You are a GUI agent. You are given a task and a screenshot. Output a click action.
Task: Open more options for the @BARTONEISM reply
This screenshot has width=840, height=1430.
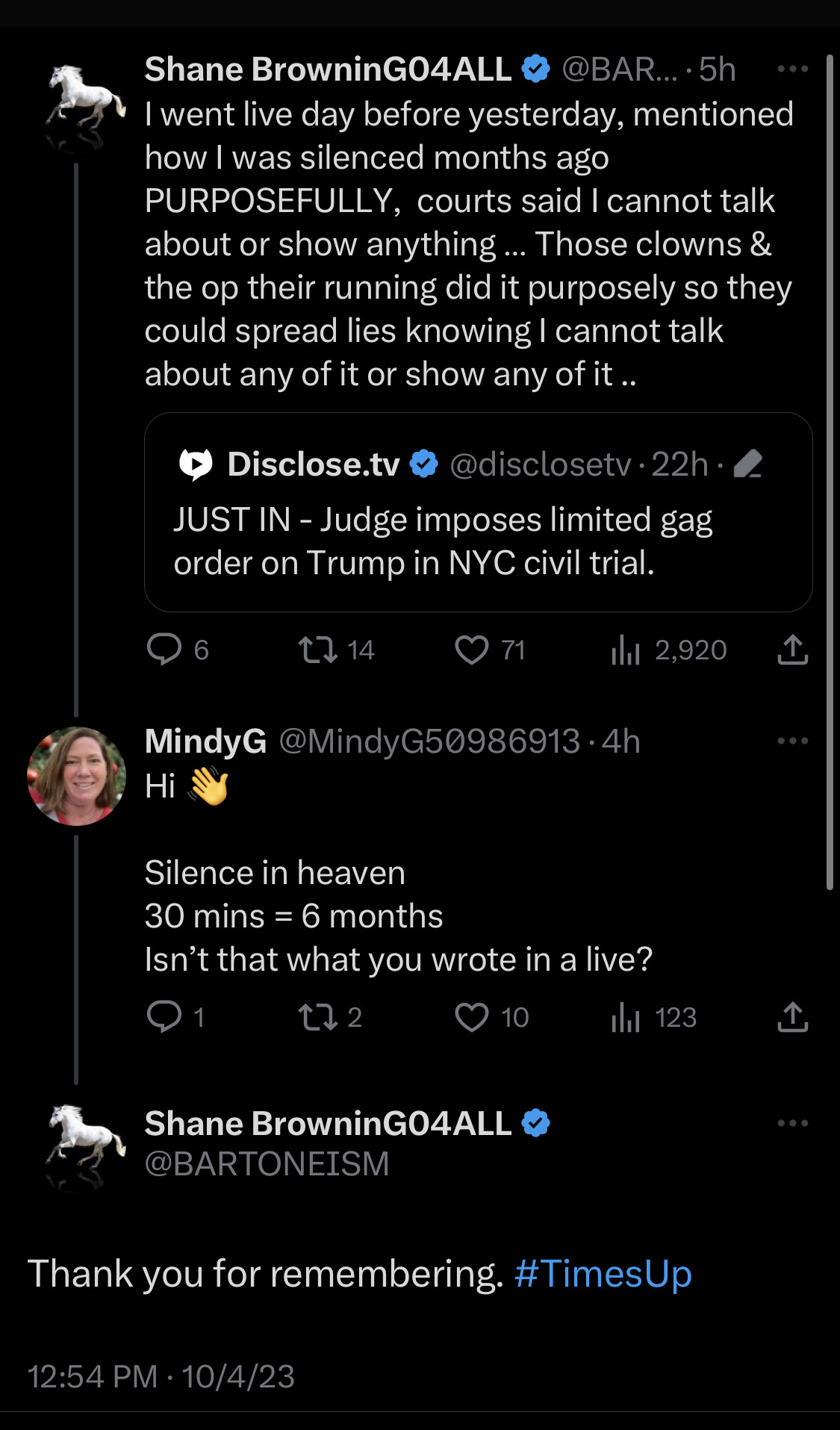pyautogui.click(x=792, y=1123)
